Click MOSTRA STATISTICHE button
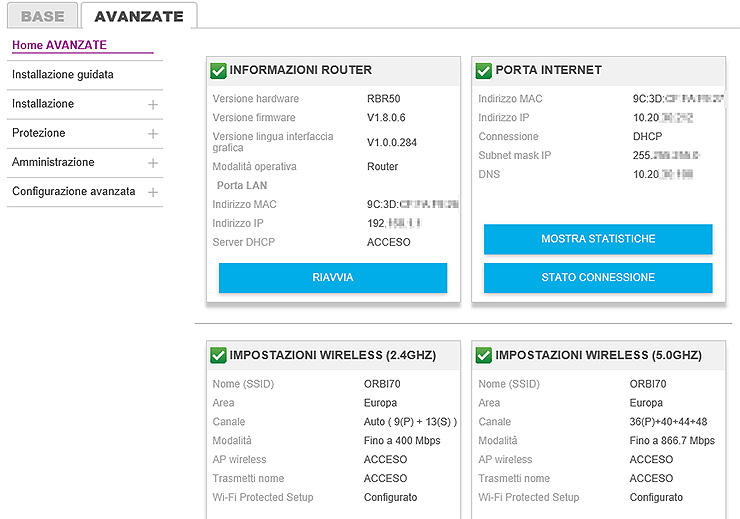The image size is (740, 519). (x=598, y=239)
